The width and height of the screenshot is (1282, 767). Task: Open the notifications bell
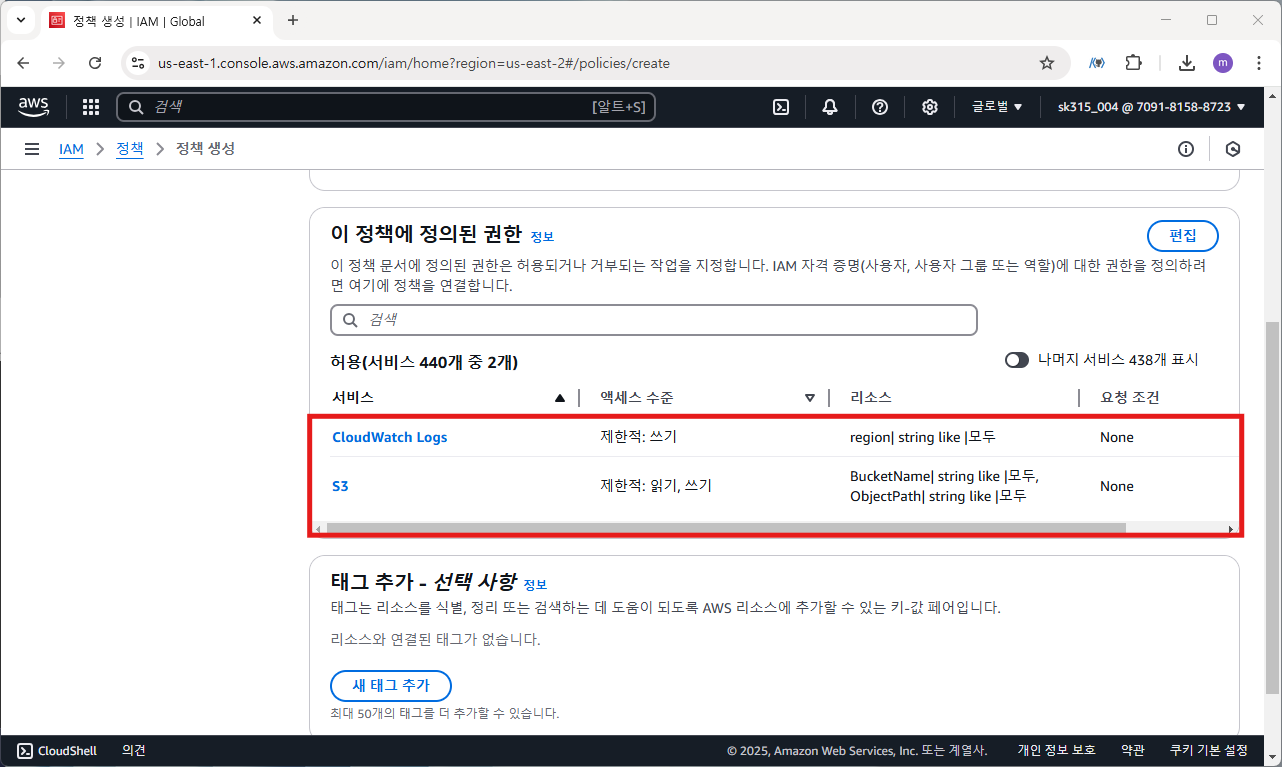click(x=830, y=107)
